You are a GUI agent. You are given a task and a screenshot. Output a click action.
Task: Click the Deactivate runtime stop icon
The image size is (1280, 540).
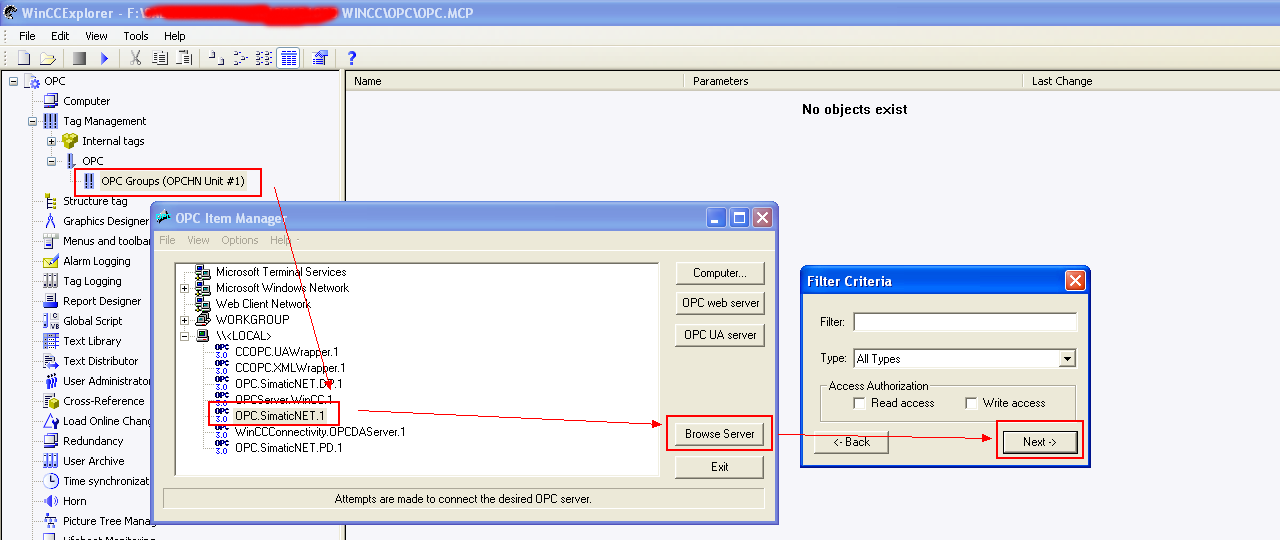(79, 59)
